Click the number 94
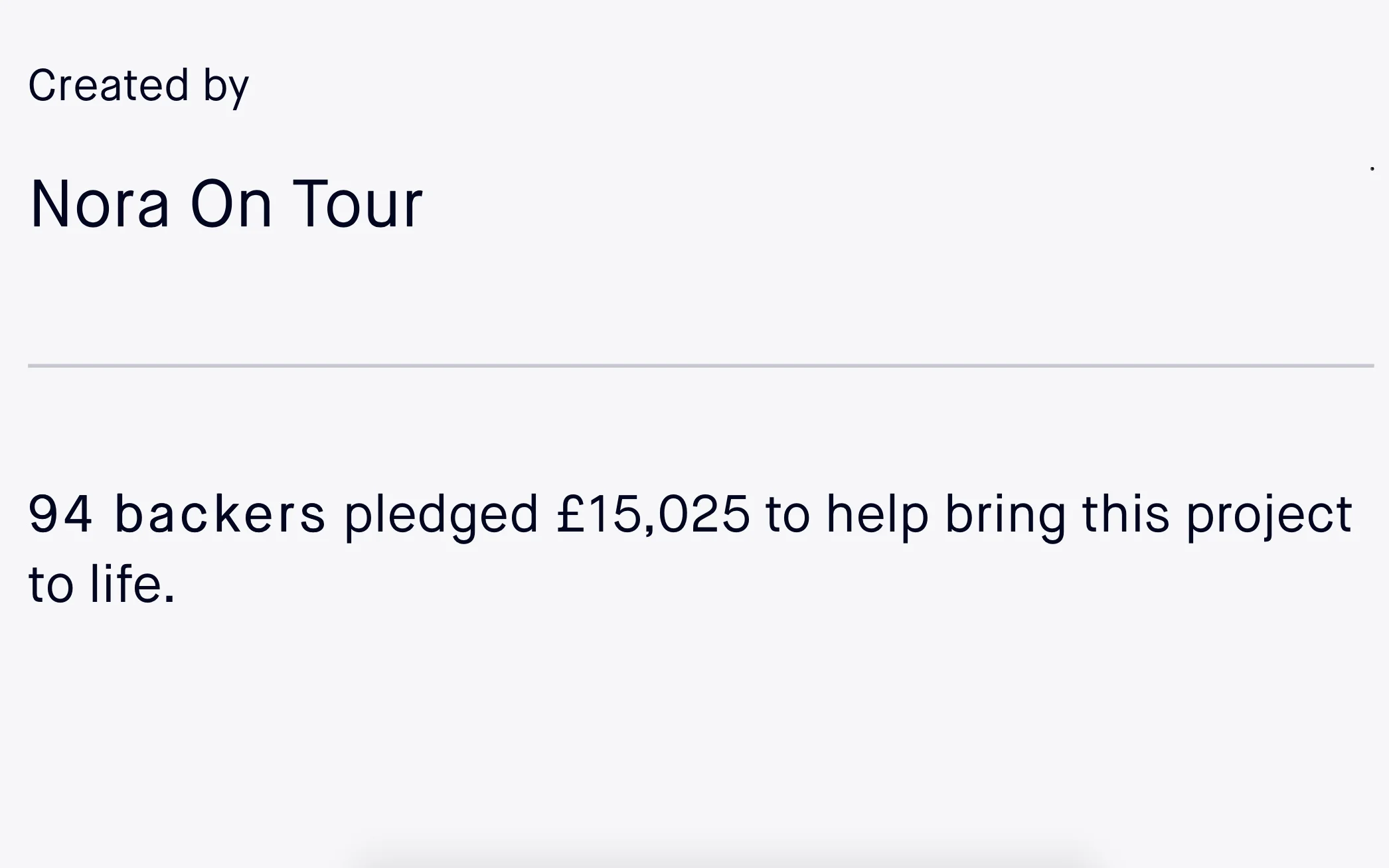1389x868 pixels. 60,514
